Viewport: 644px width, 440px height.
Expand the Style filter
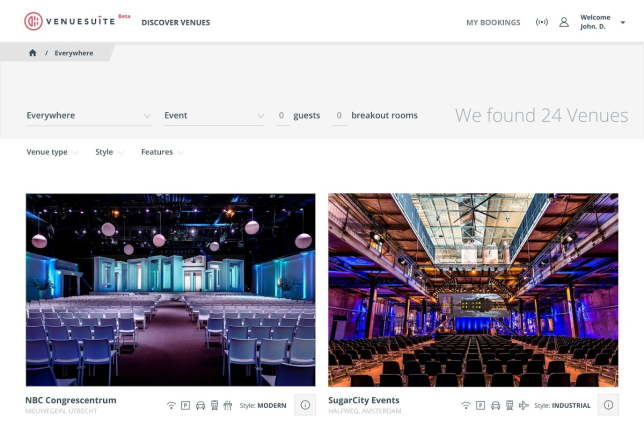point(109,152)
